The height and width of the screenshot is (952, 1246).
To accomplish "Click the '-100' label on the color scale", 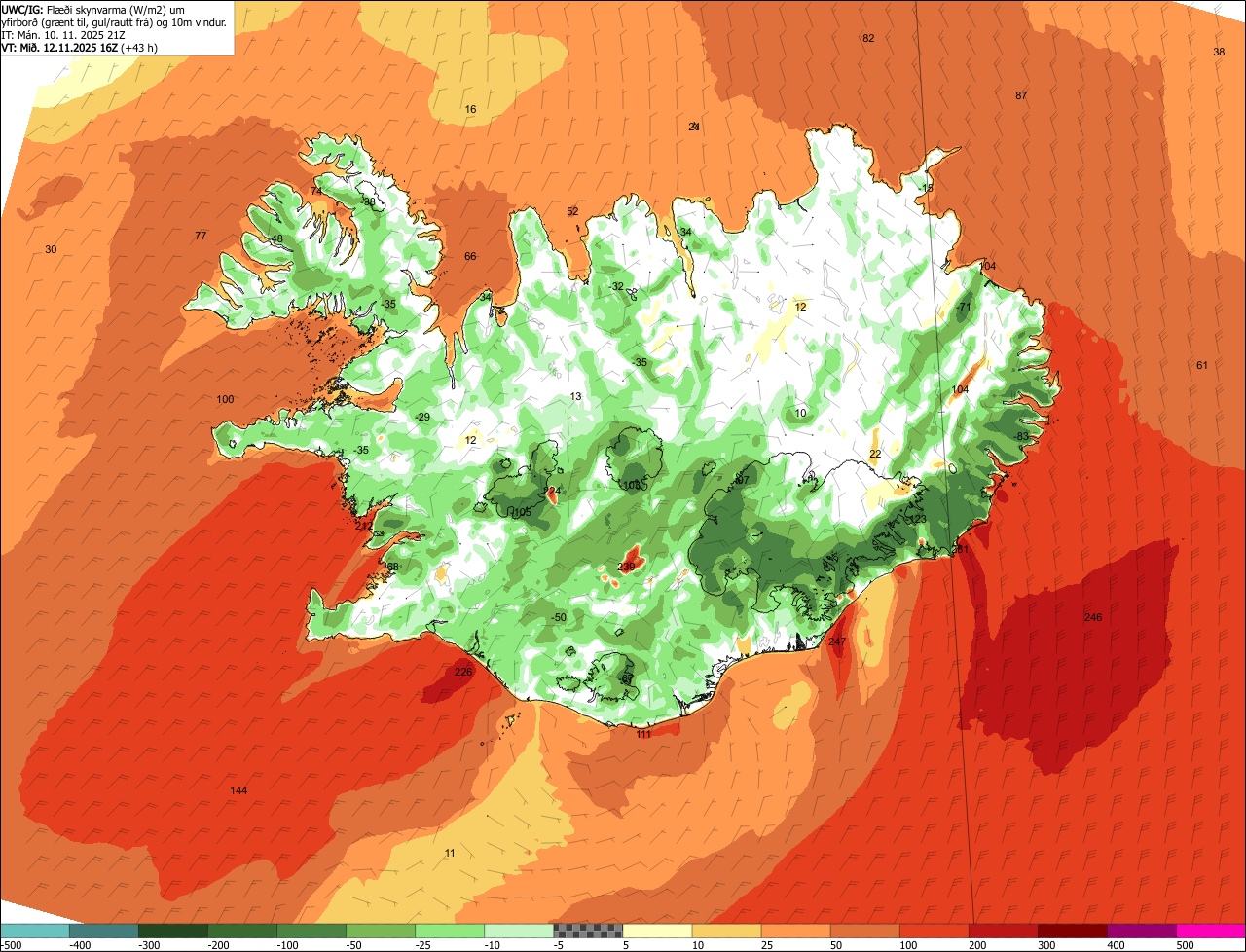I will click(x=287, y=945).
